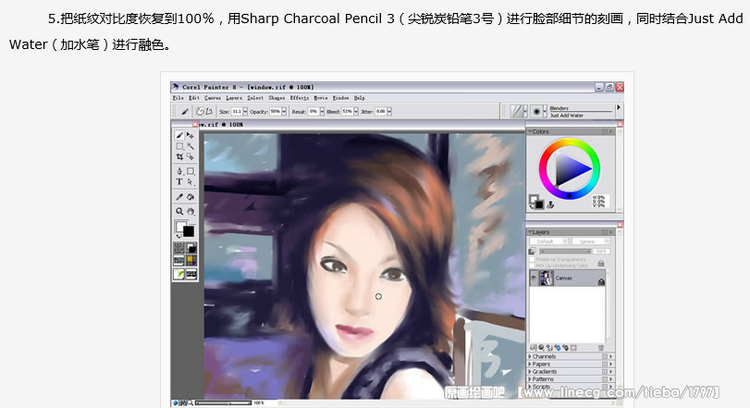Click the swap colors icon in toolbox

coord(179,236)
